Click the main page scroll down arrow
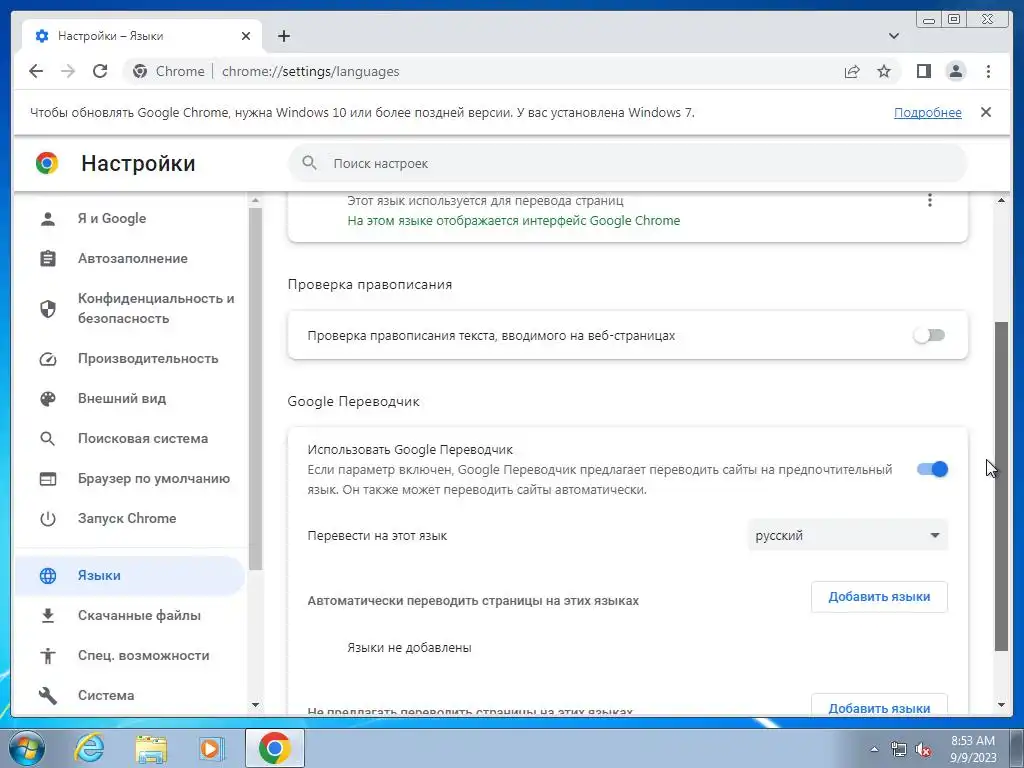Screen dimensions: 1024x768 pyautogui.click(x=1002, y=705)
